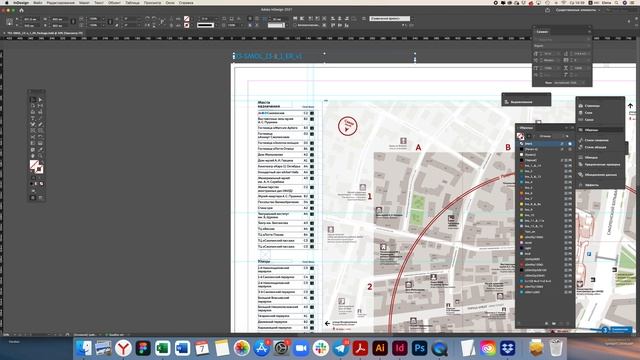640x360 pixels.
Task: Open Illustrator from the Dock
Action: [x=380, y=348]
